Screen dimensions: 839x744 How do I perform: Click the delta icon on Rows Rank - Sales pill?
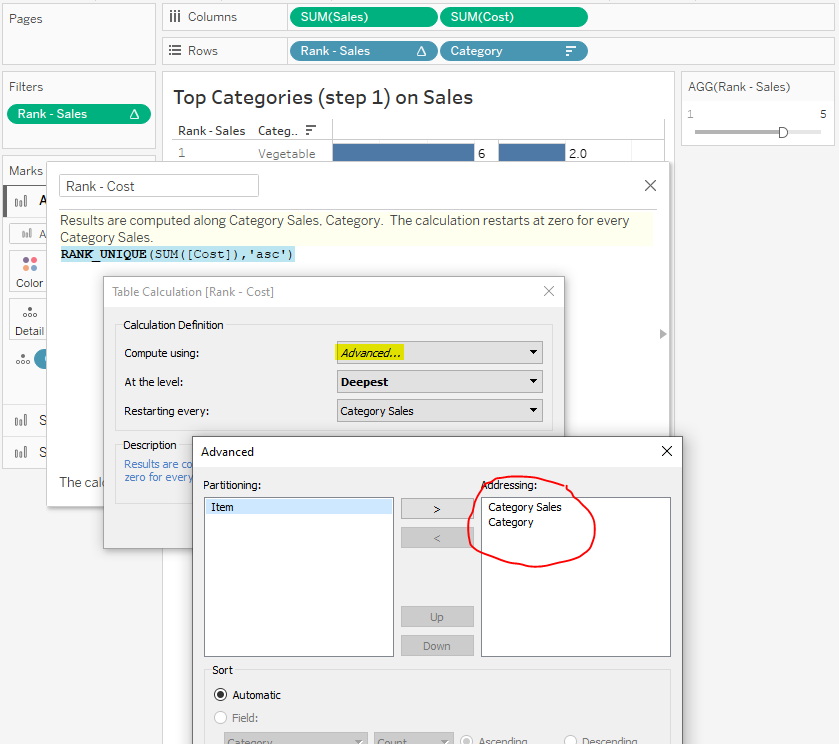tap(421, 51)
